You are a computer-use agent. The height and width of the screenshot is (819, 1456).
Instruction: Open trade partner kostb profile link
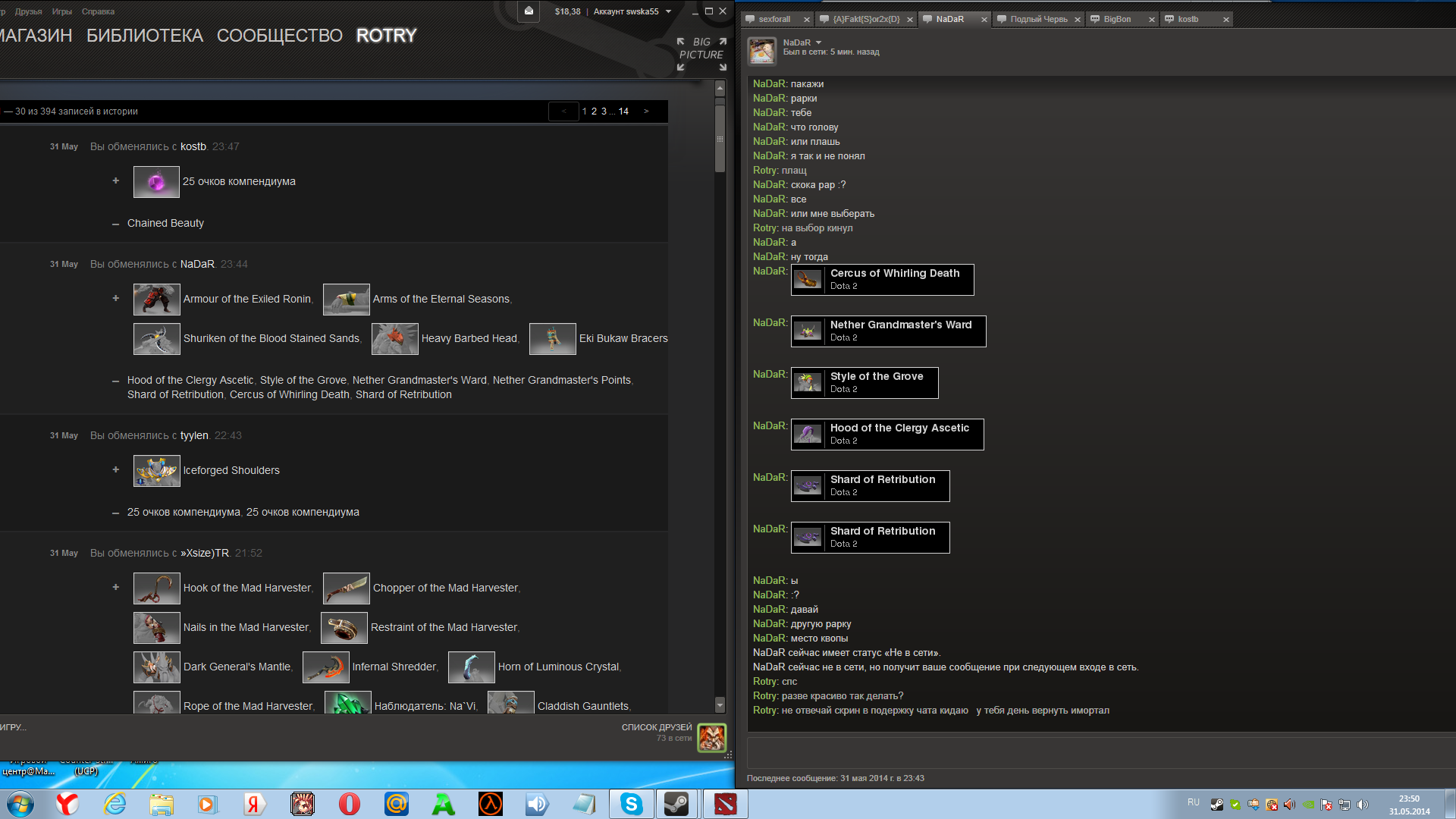point(193,146)
